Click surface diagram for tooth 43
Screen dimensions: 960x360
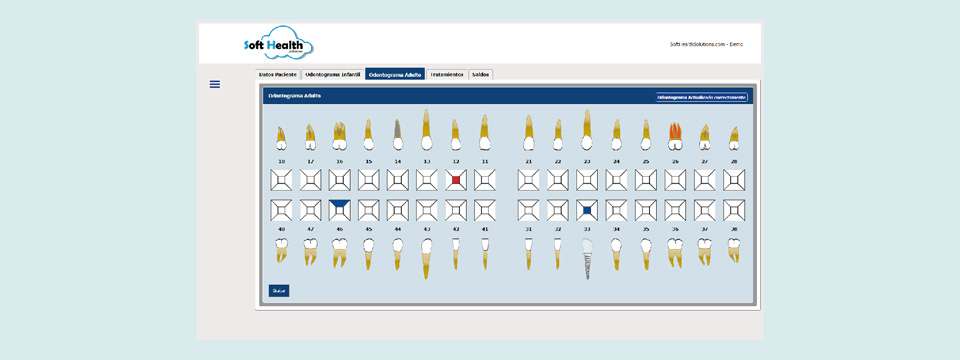point(427,210)
